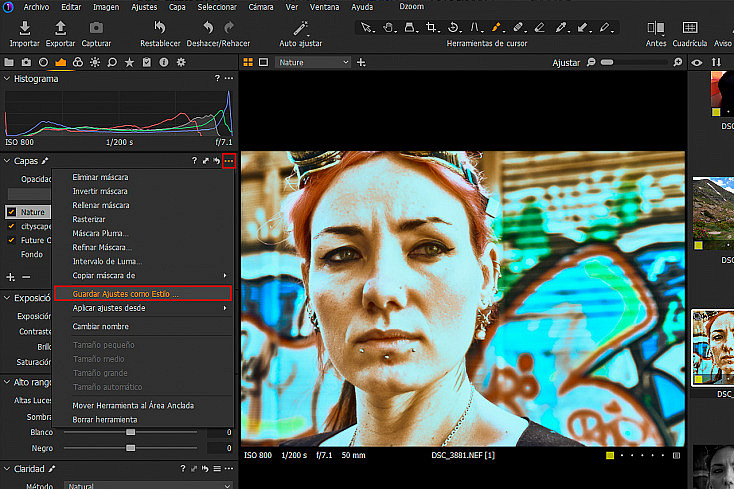Select the crop cursor tool
Image resolution: width=734 pixels, height=489 pixels.
(x=431, y=28)
